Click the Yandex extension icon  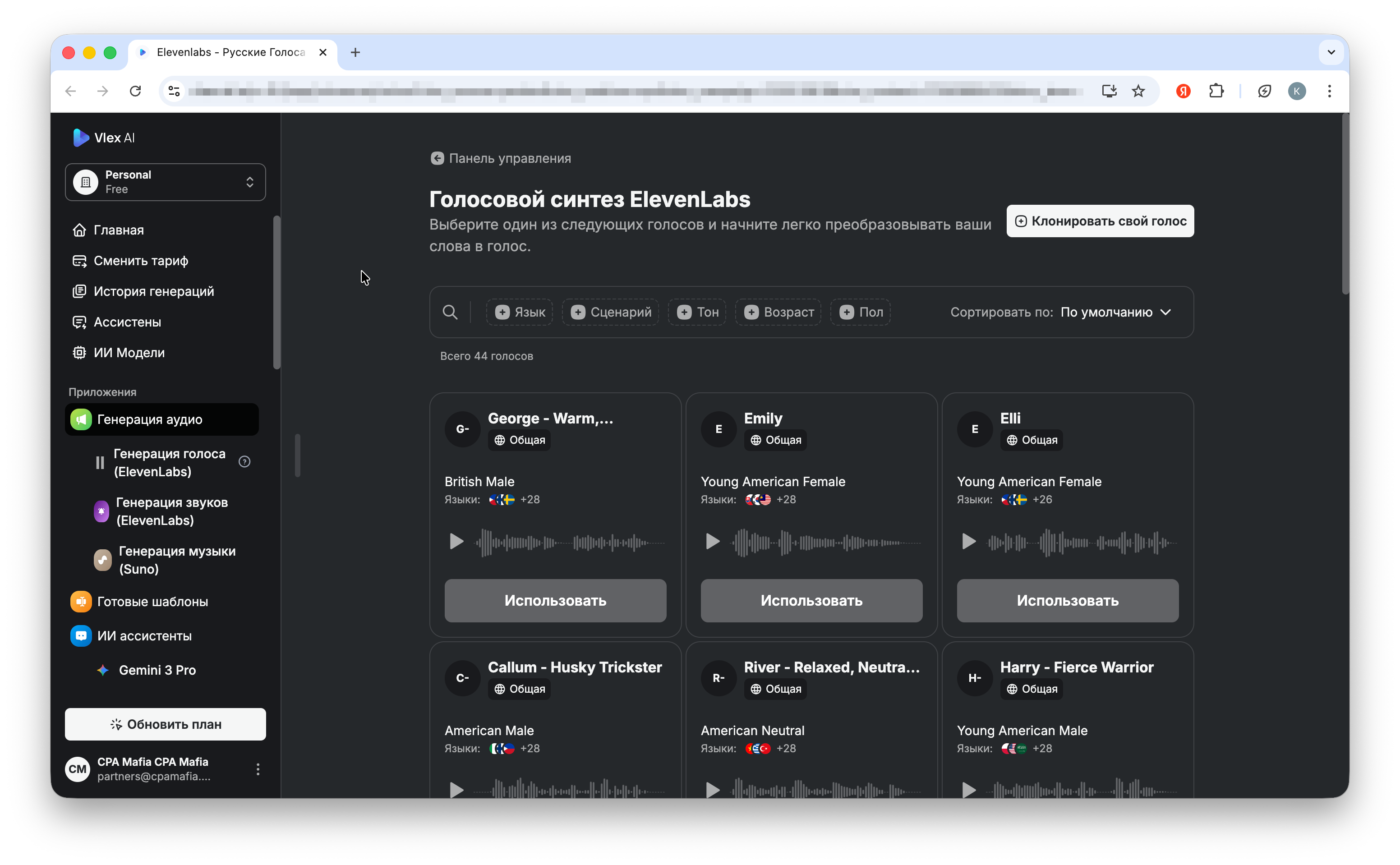(x=1183, y=91)
